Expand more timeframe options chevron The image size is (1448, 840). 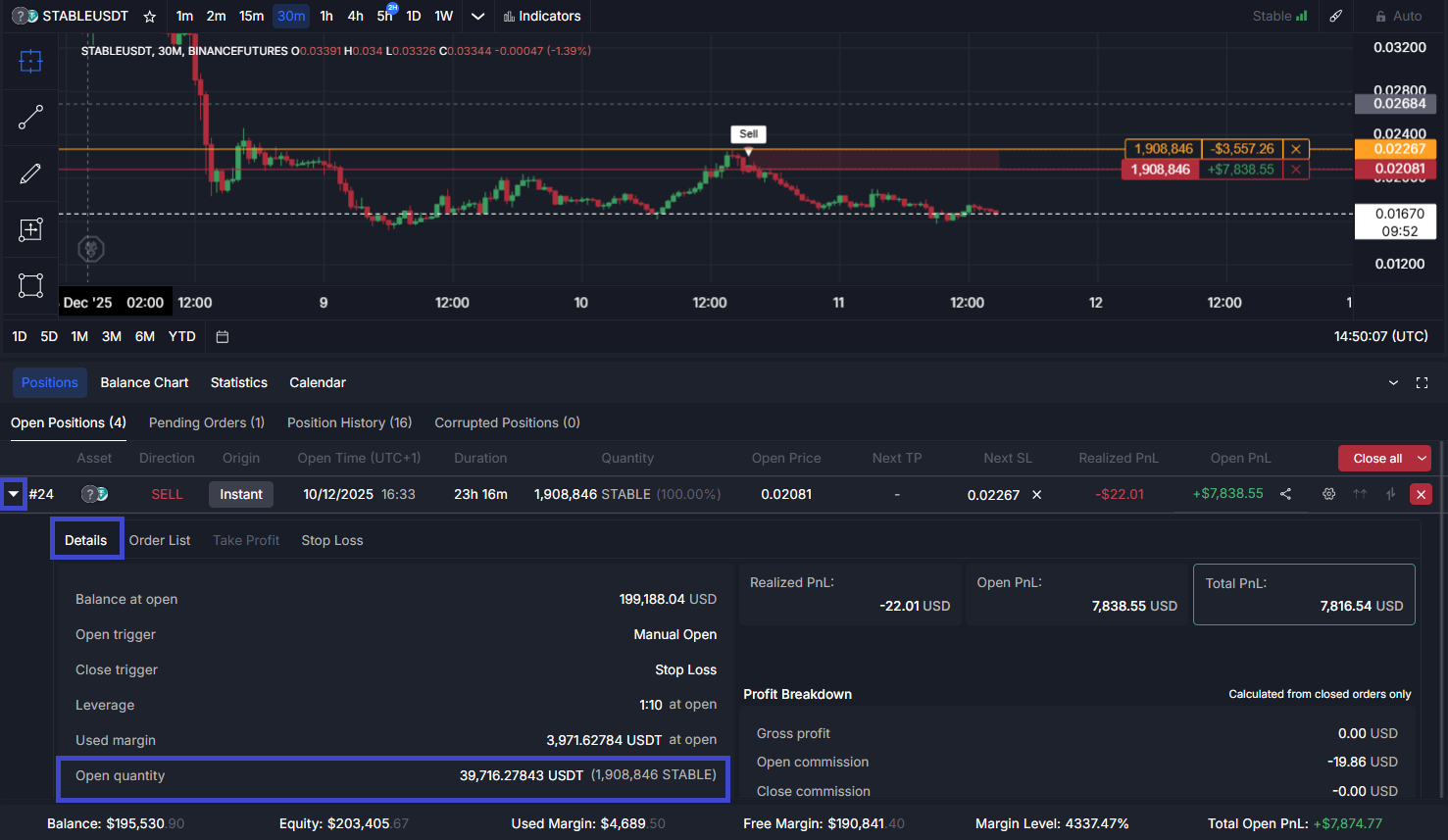click(477, 17)
